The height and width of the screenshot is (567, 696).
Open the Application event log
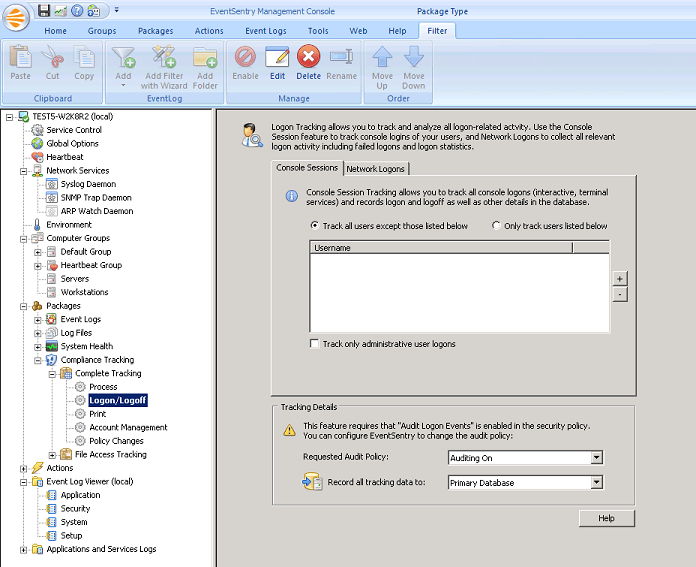point(80,495)
